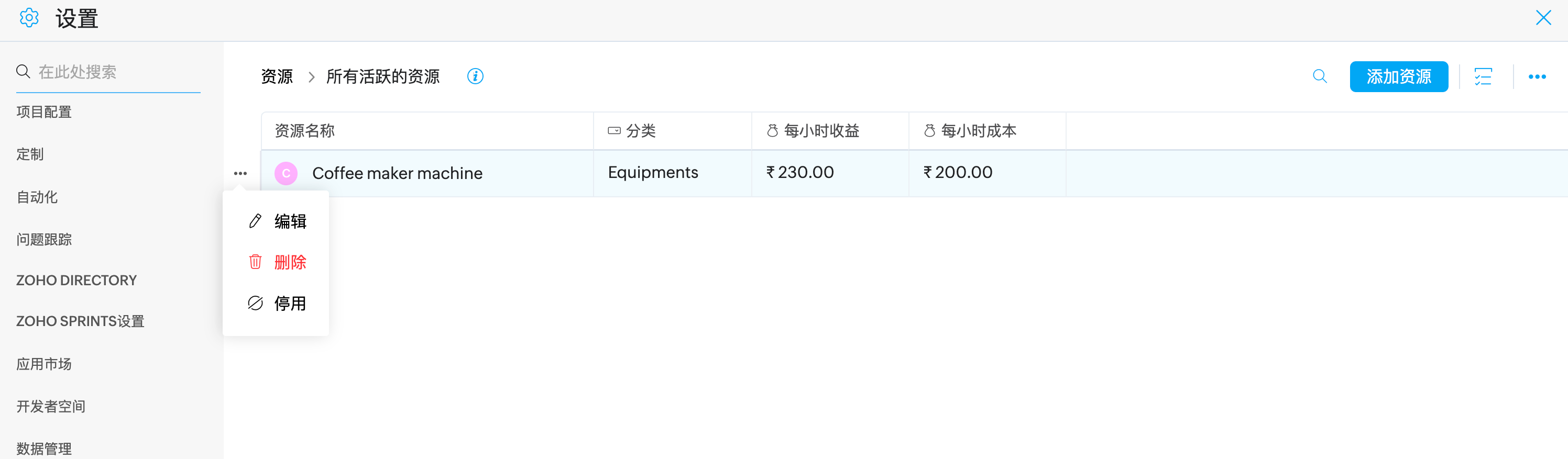This screenshot has height=459, width=1568.
Task: Click the info icon beside the resources title
Action: (x=475, y=76)
